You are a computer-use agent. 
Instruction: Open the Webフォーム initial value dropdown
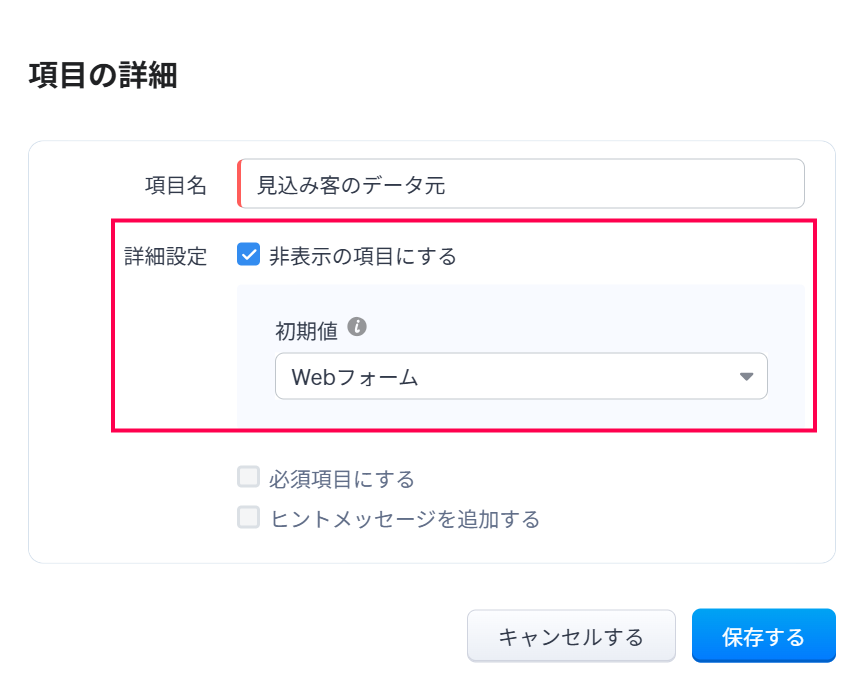520,376
